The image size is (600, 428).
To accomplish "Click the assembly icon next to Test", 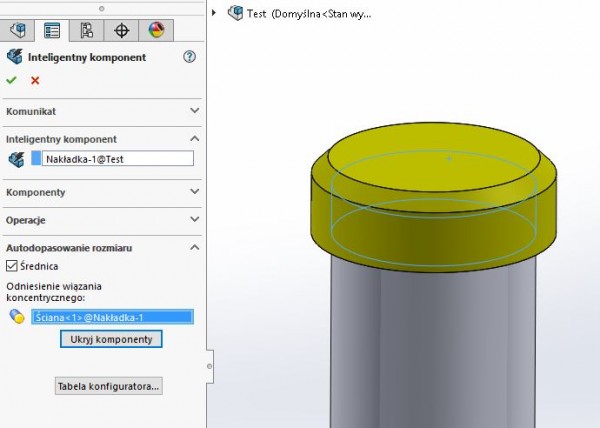I will [235, 13].
